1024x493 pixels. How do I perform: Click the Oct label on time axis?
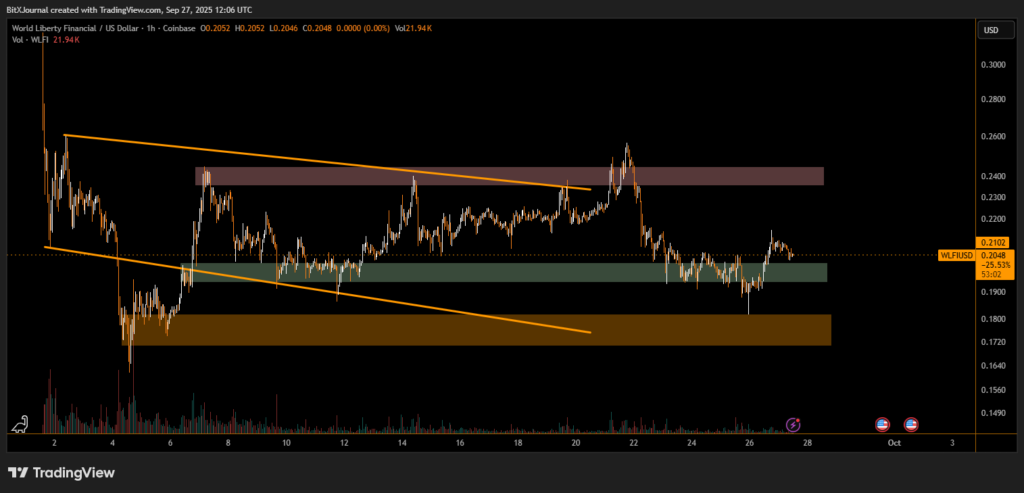[895, 441]
